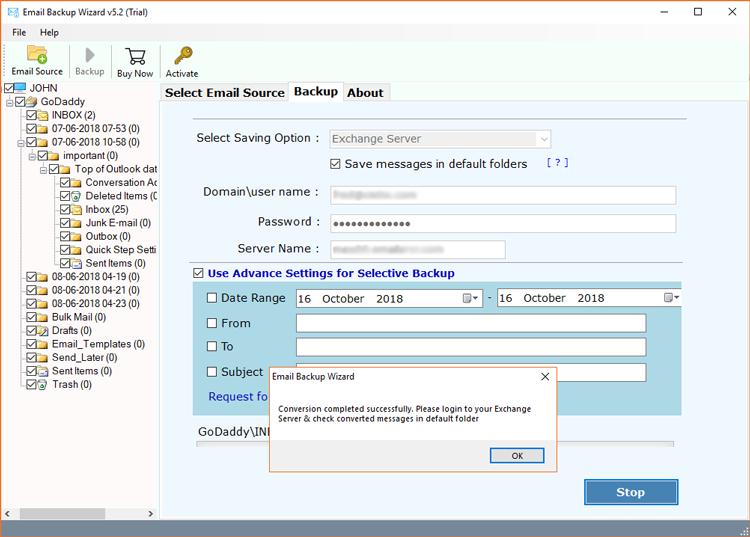Switch to the Select Email Source tab

(x=225, y=93)
